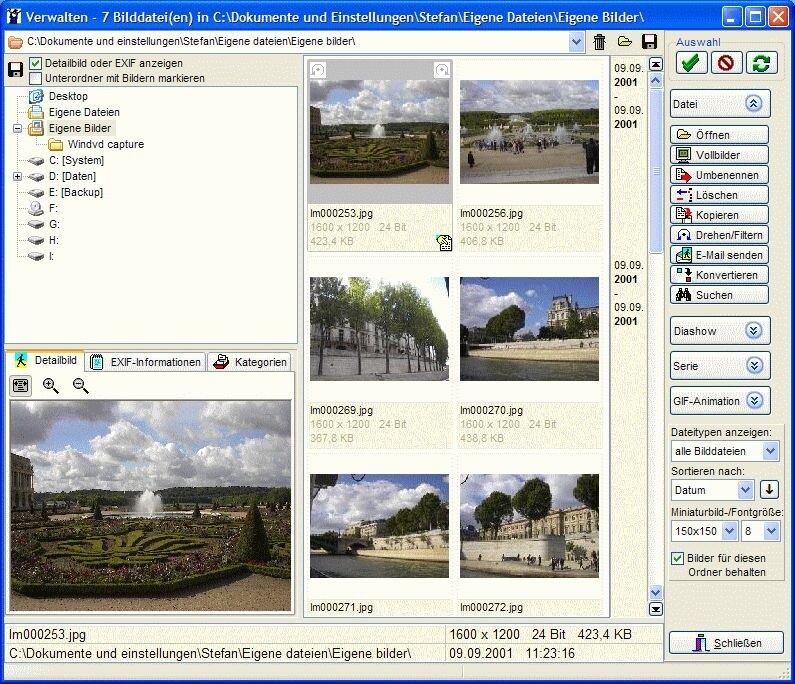The height and width of the screenshot is (684, 795).
Task: Switch to the EXIF-Informationen tab
Action: click(x=146, y=362)
